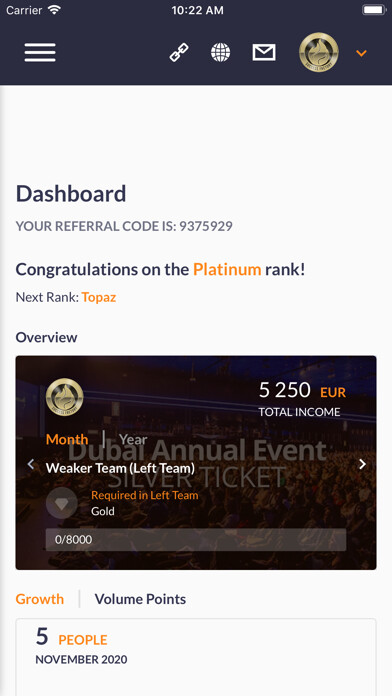Viewport: 392px width, 696px height.
Task: Switch overview to Year tab
Action: [x=133, y=439]
